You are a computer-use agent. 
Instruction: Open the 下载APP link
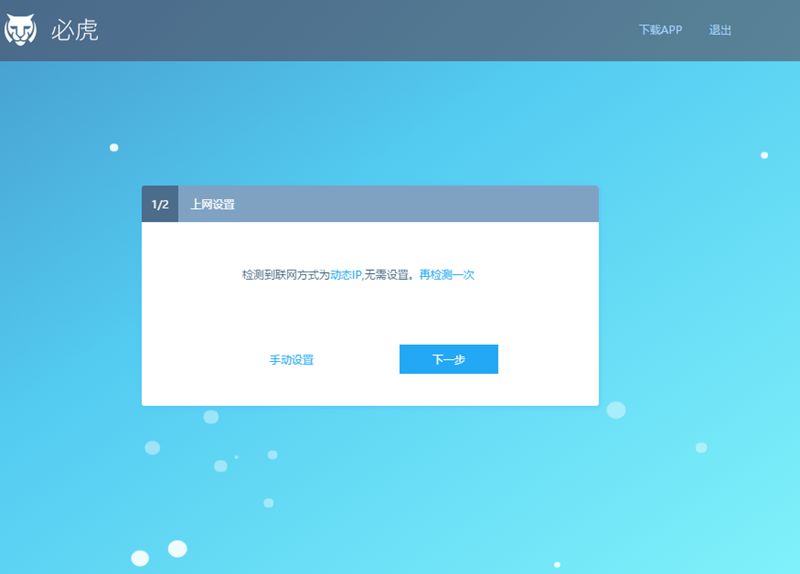[x=660, y=30]
